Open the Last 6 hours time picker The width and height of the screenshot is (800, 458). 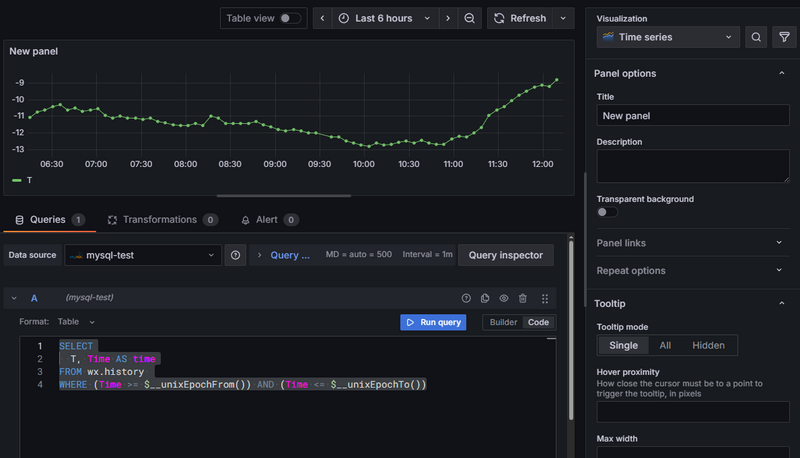point(385,18)
